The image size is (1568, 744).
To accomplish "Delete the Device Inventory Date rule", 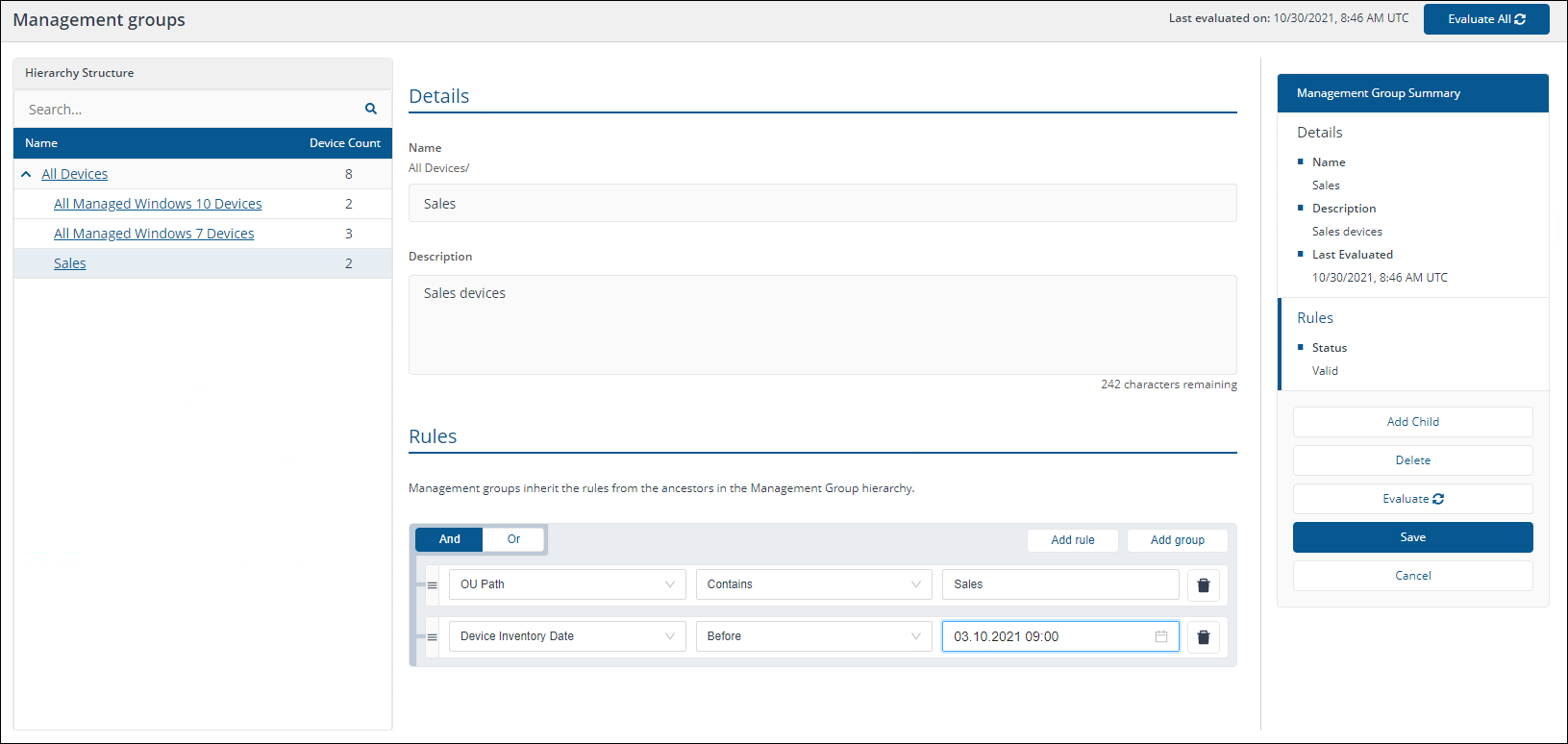I will point(1203,637).
